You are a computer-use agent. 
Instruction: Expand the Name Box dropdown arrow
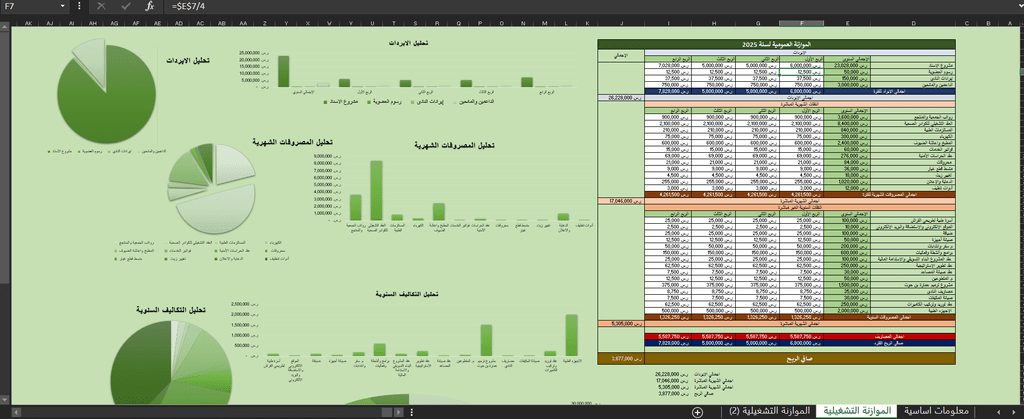pyautogui.click(x=63, y=6)
